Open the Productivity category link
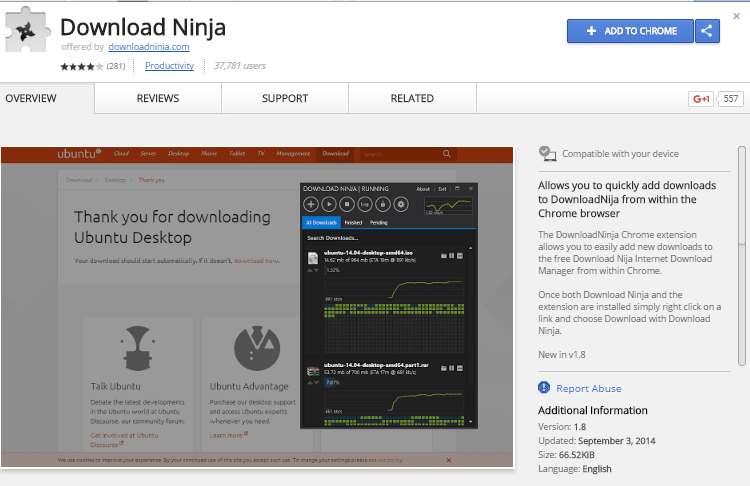This screenshot has height=486, width=750. 169,66
